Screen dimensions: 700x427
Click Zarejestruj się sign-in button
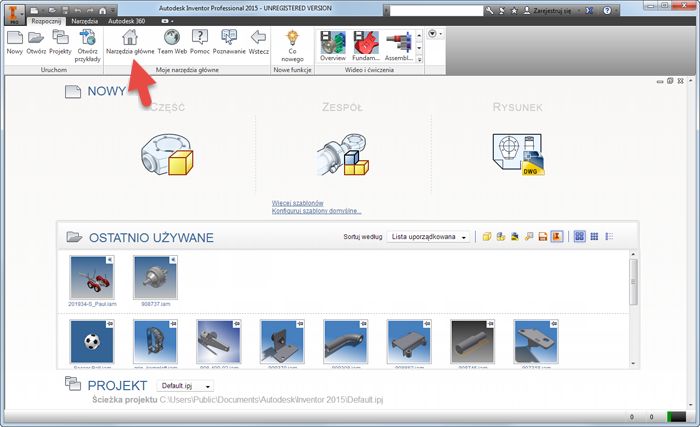548,11
